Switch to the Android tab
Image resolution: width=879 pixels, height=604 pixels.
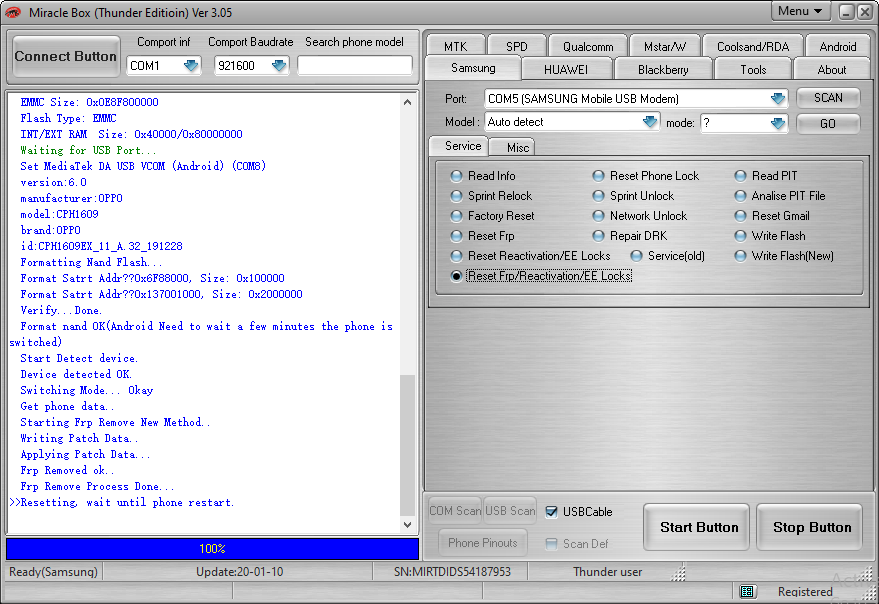838,47
